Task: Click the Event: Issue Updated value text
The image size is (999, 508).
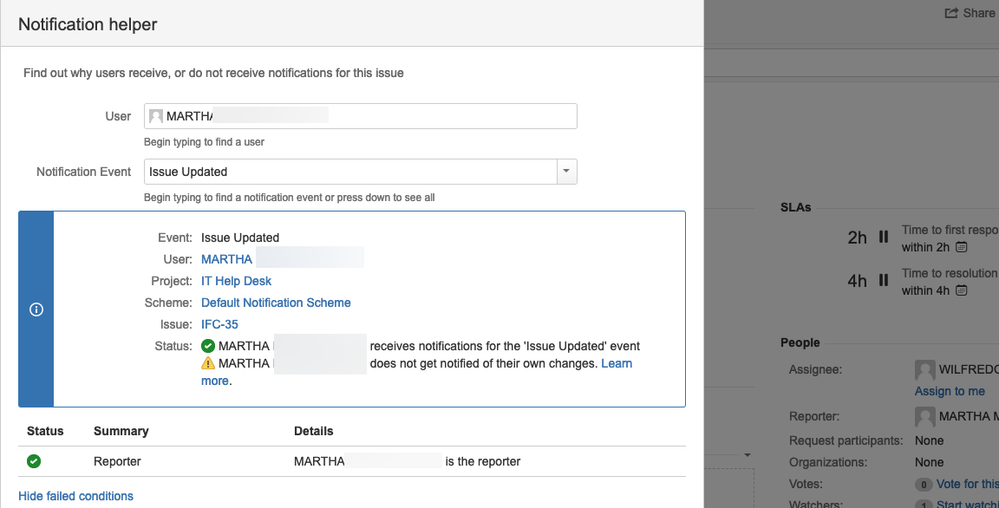Action: [x=240, y=238]
